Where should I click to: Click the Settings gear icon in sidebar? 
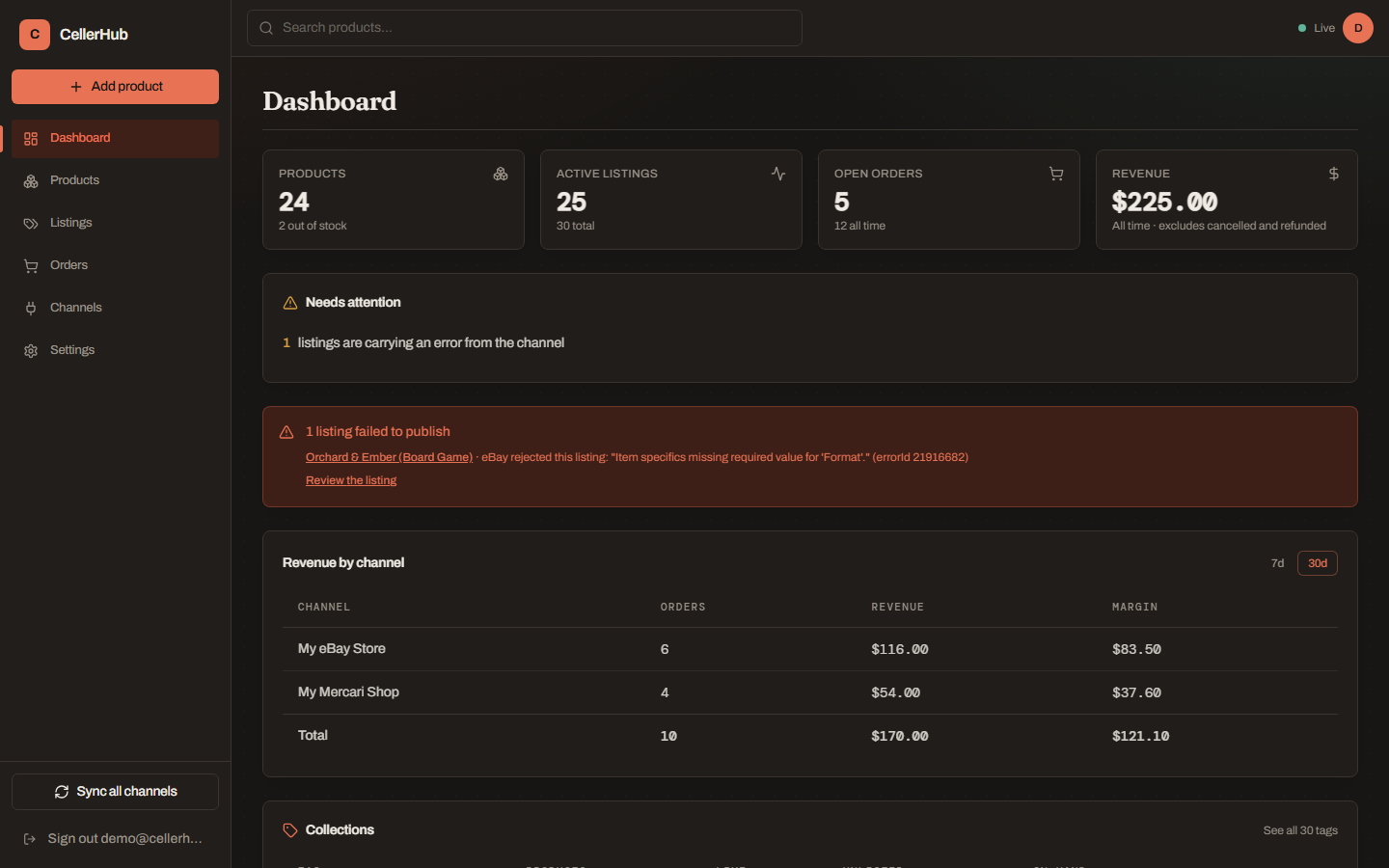point(31,351)
